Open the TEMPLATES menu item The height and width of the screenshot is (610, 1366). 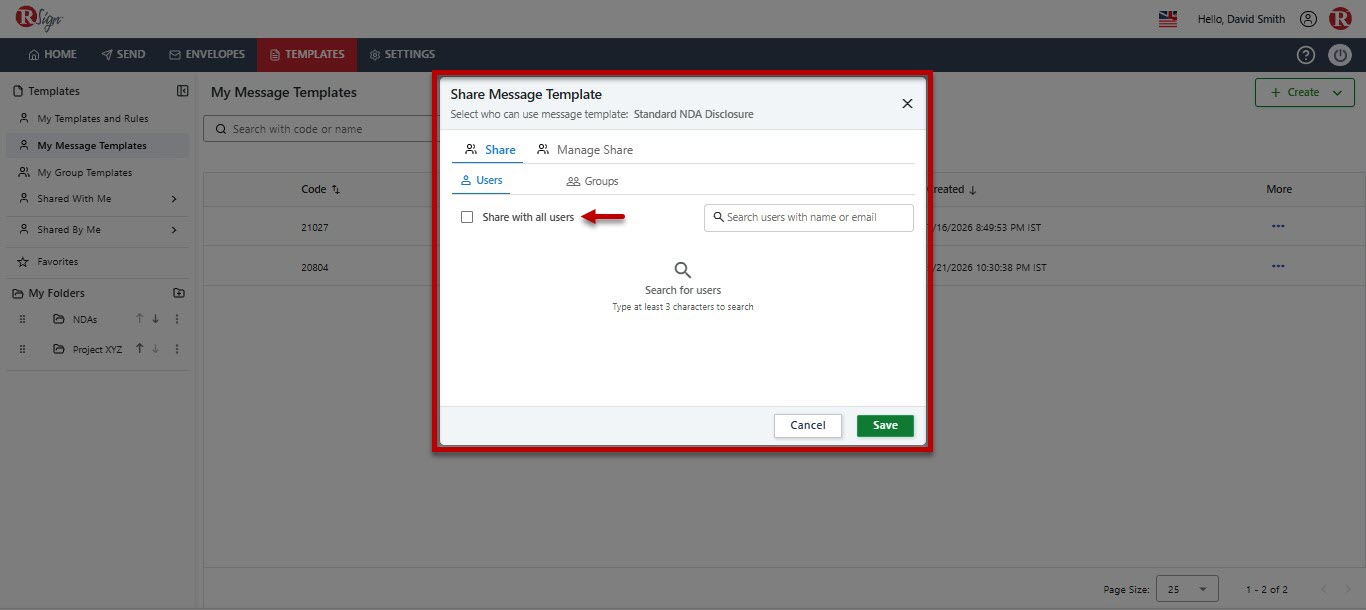[307, 54]
